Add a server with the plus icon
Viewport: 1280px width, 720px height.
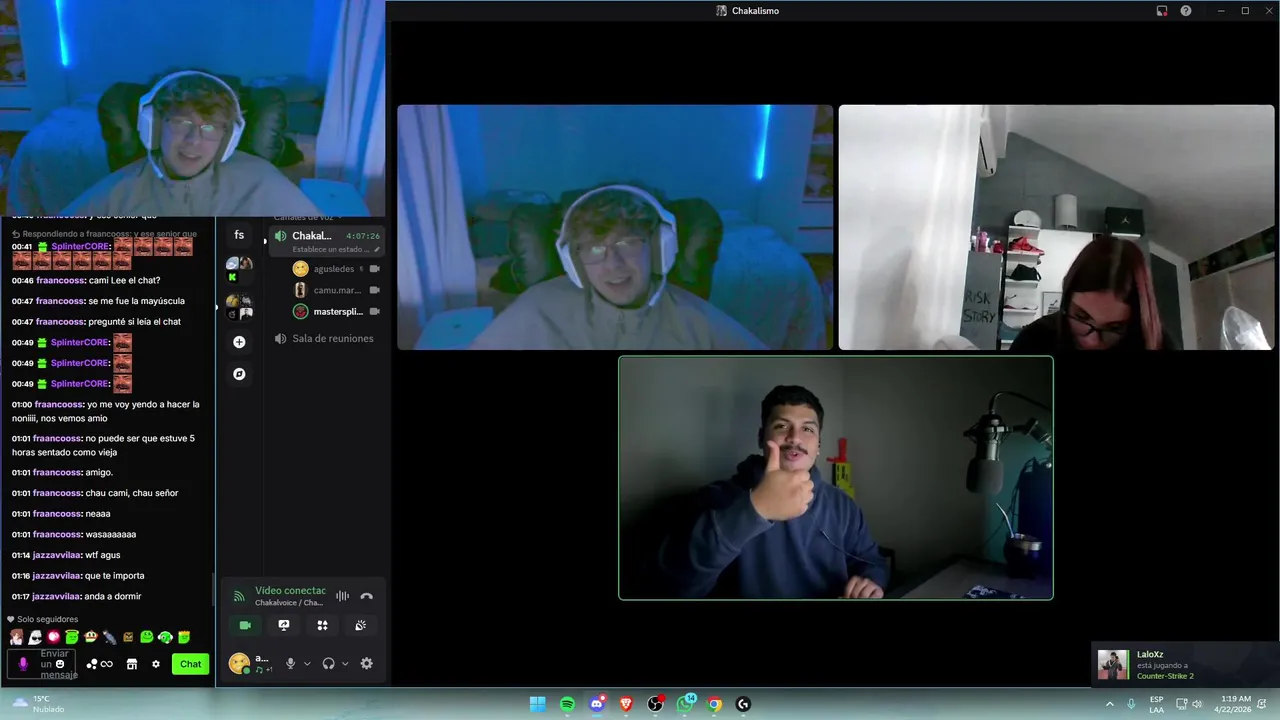click(x=239, y=342)
